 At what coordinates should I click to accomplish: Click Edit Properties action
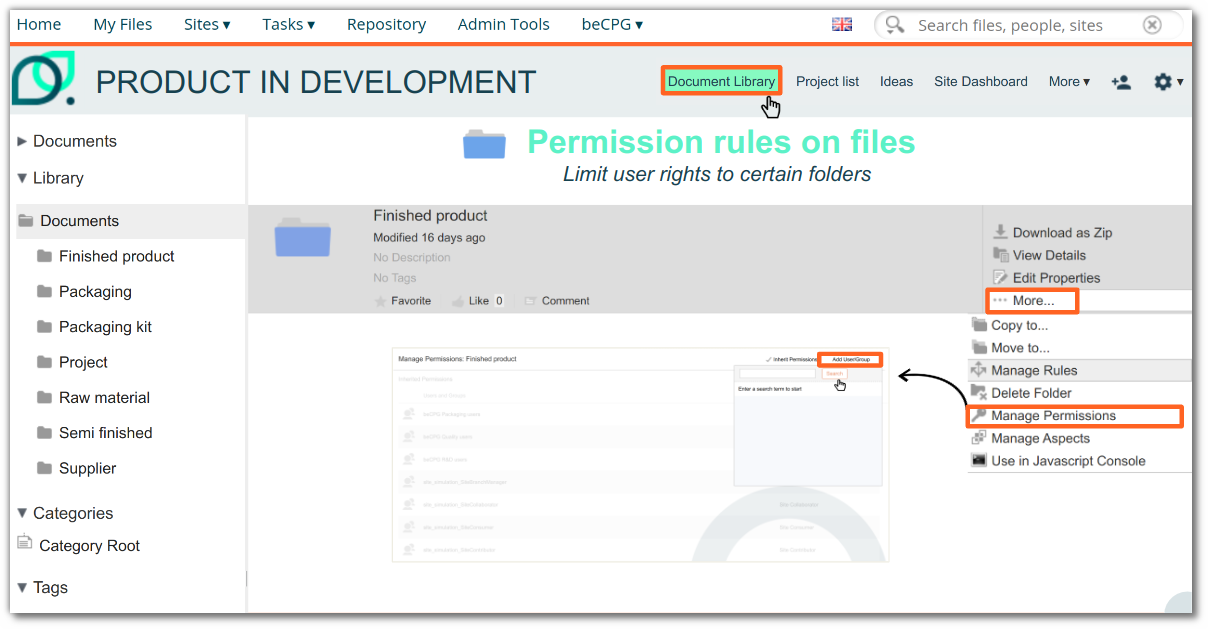(1056, 278)
